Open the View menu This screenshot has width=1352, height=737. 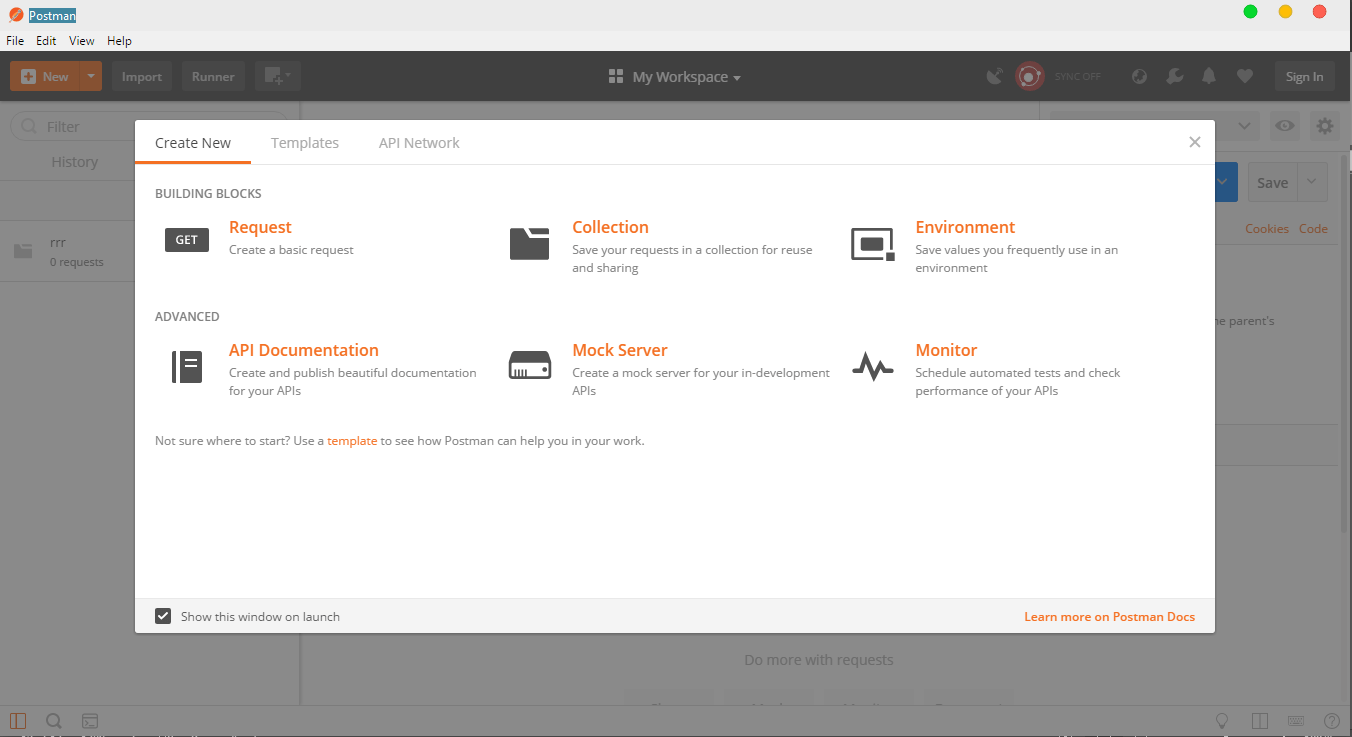click(82, 41)
